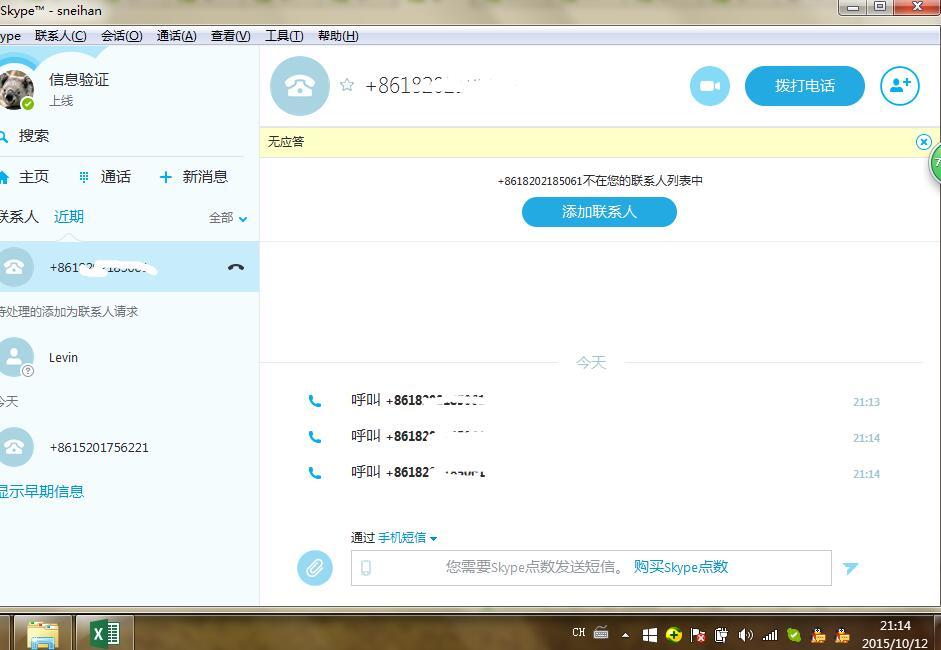This screenshot has width=941, height=650.
Task: Dismiss the 无应答 notification bar
Action: click(x=923, y=142)
